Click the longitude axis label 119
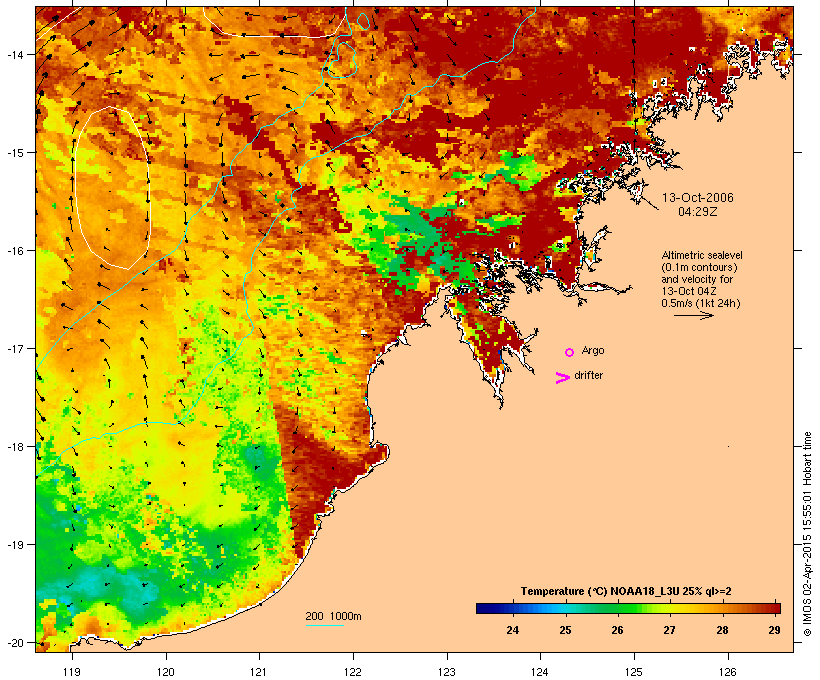This screenshot has height=680, width=820. coord(72,672)
